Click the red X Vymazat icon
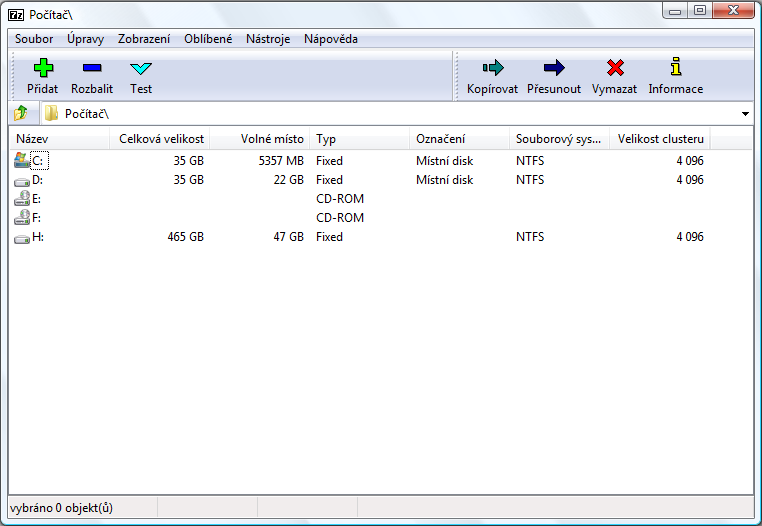This screenshot has height=526, width=762. [615, 68]
